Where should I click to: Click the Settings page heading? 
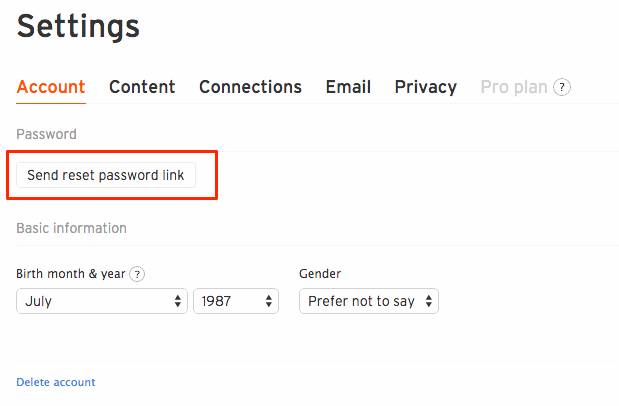coord(78,27)
